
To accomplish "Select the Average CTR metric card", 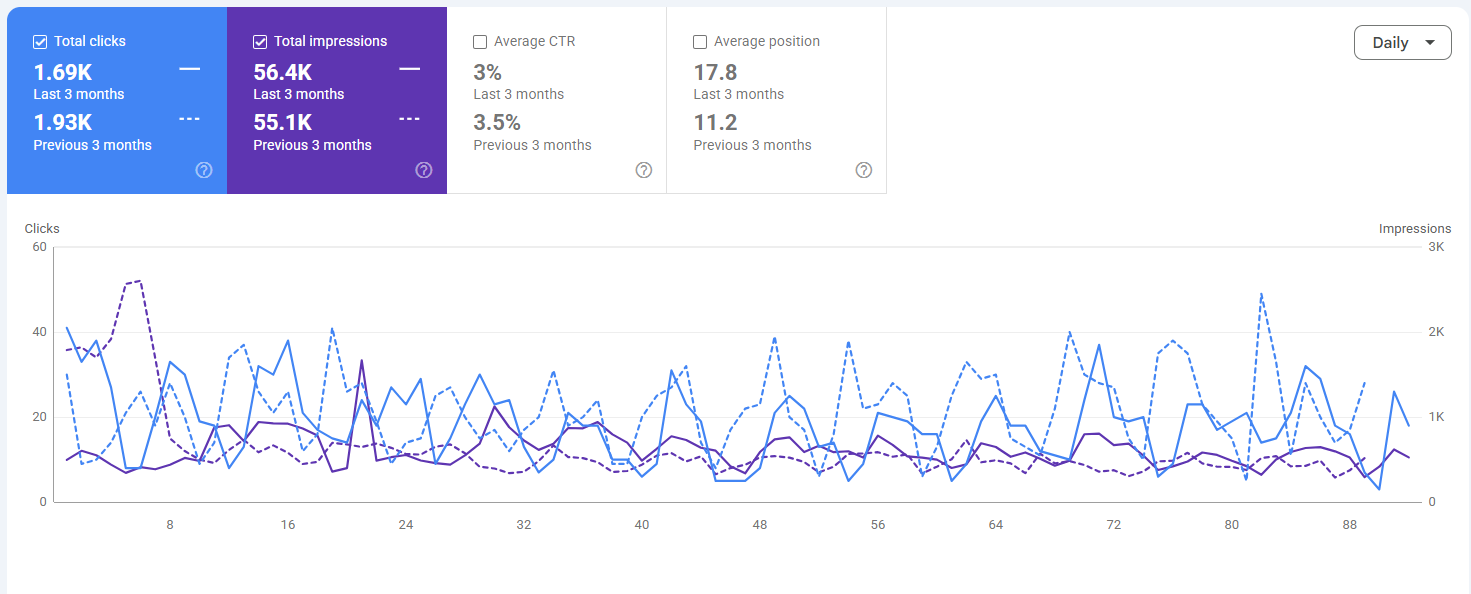I will 557,100.
